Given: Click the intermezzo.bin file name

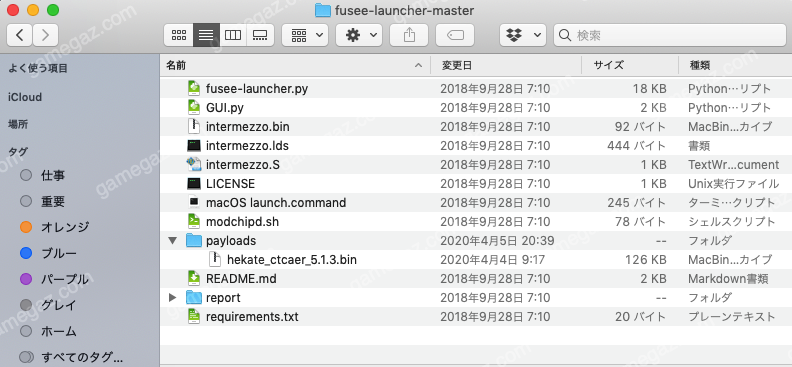Looking at the screenshot, I should 248,127.
